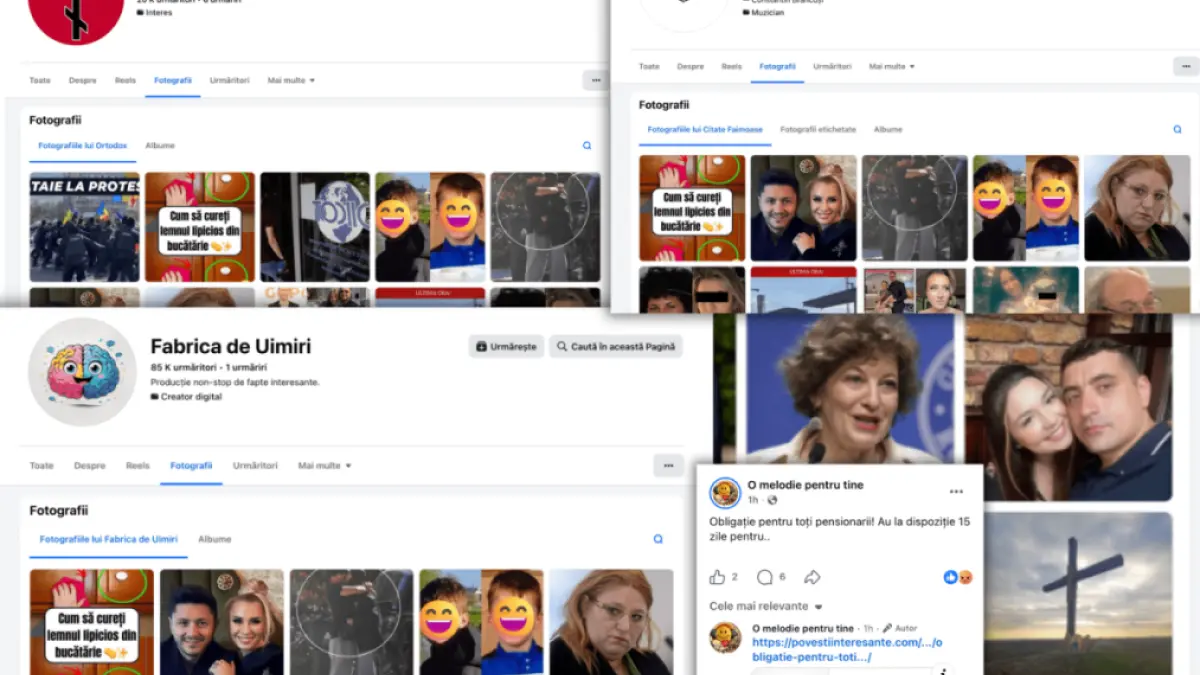The height and width of the screenshot is (675, 1200).
Task: Select Fotografiile lui Citate Faimoase sub-tab
Action: pyautogui.click(x=705, y=130)
